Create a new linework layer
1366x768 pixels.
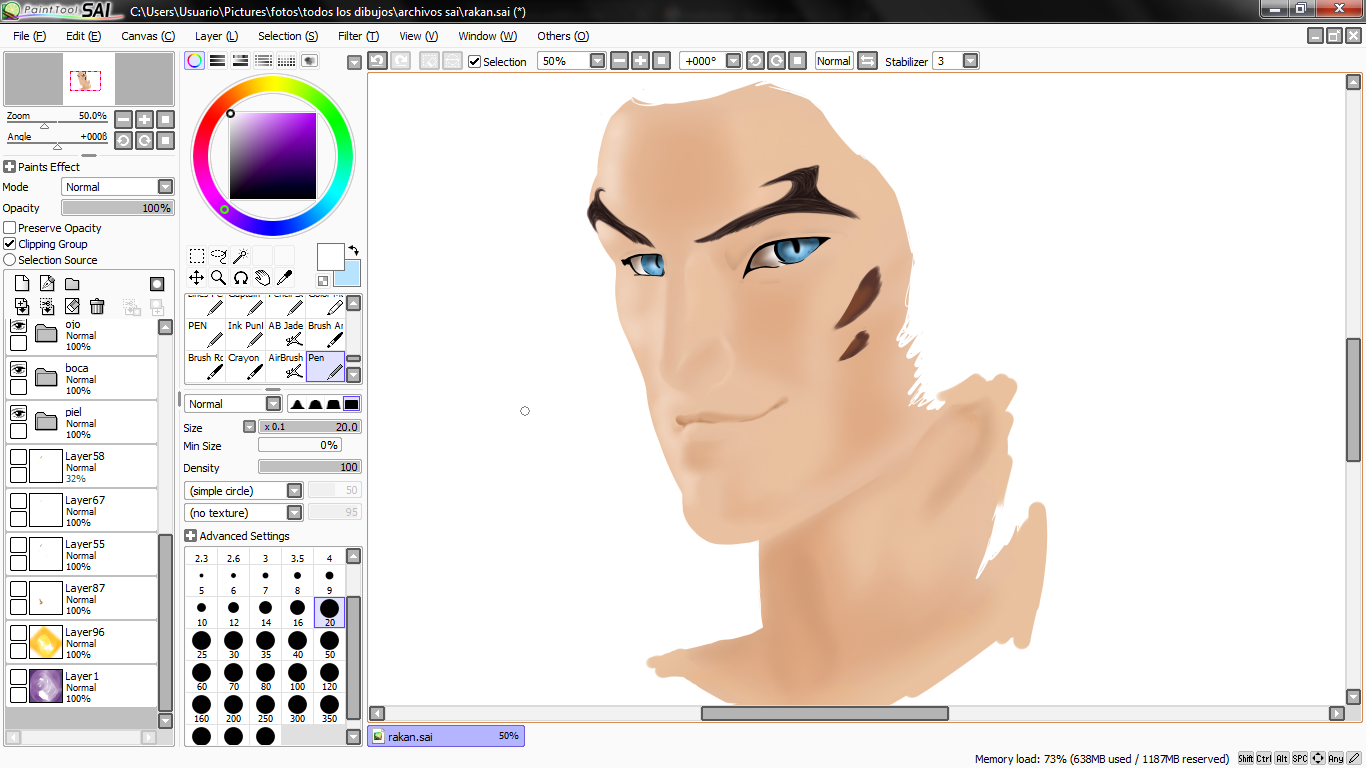pos(47,284)
